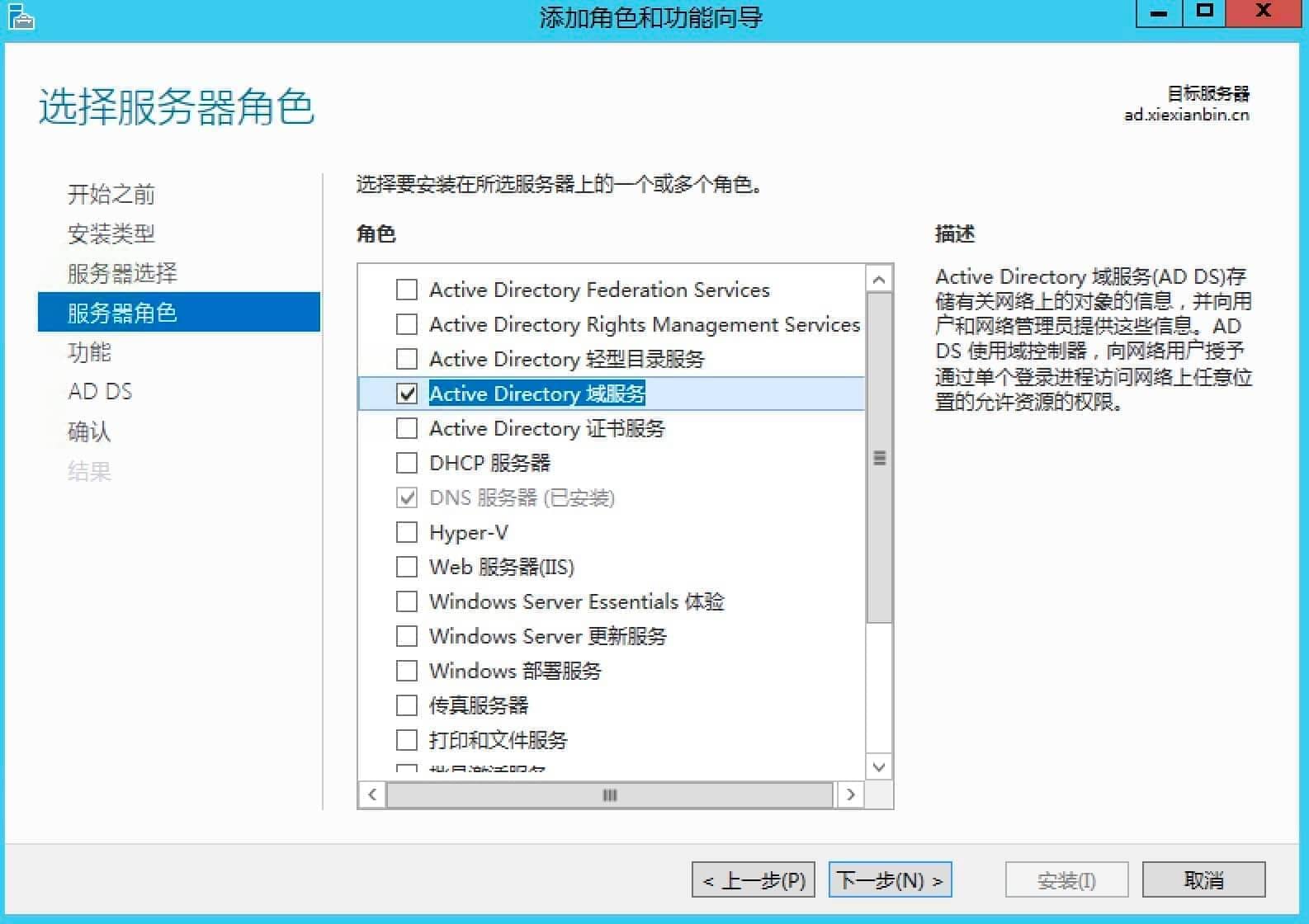Check Web 服务器(IIS) checkbox

(x=407, y=567)
